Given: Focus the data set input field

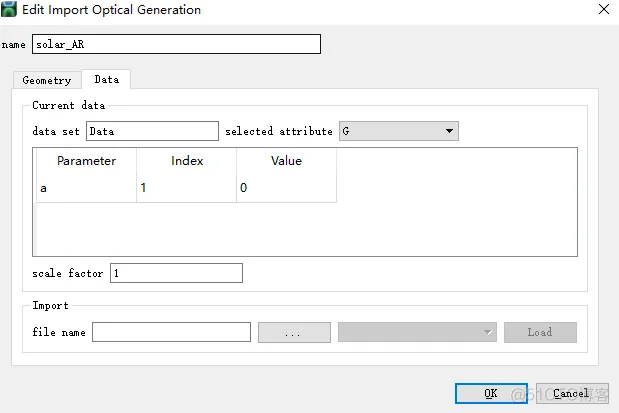Looking at the screenshot, I should point(152,131).
